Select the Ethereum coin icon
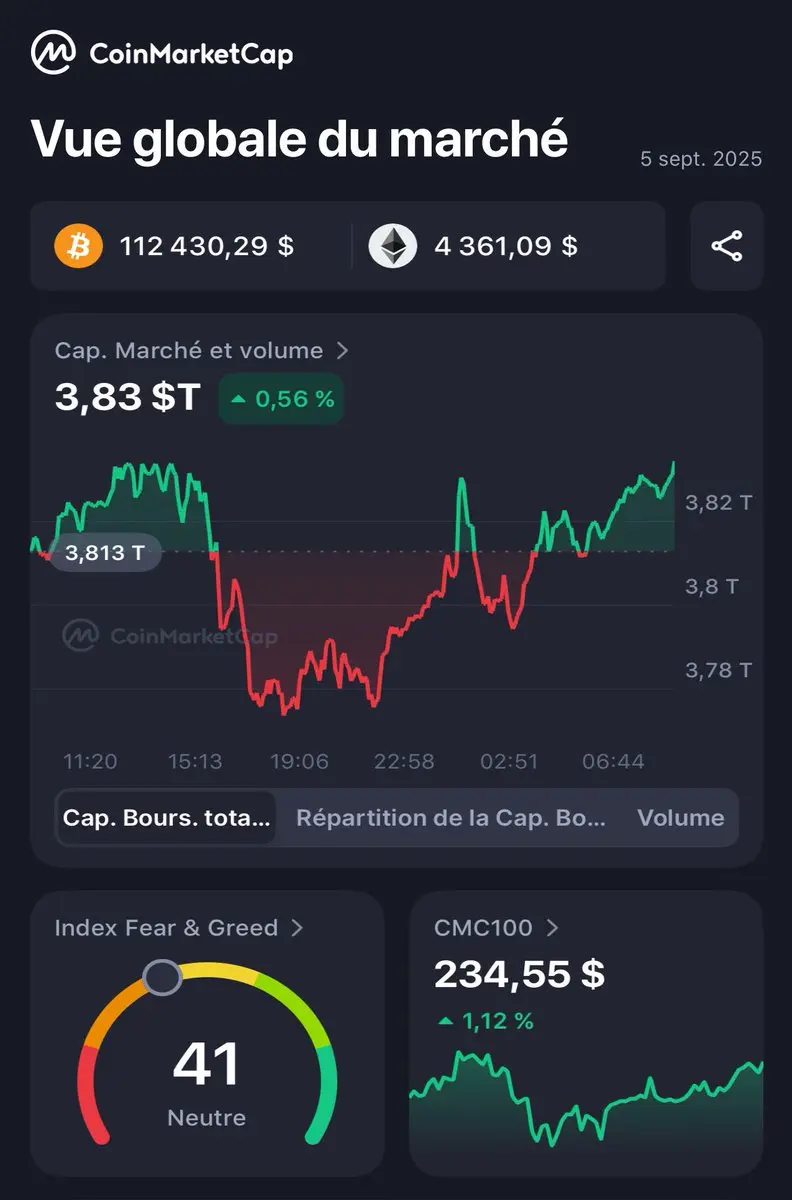The width and height of the screenshot is (792, 1200). click(393, 246)
